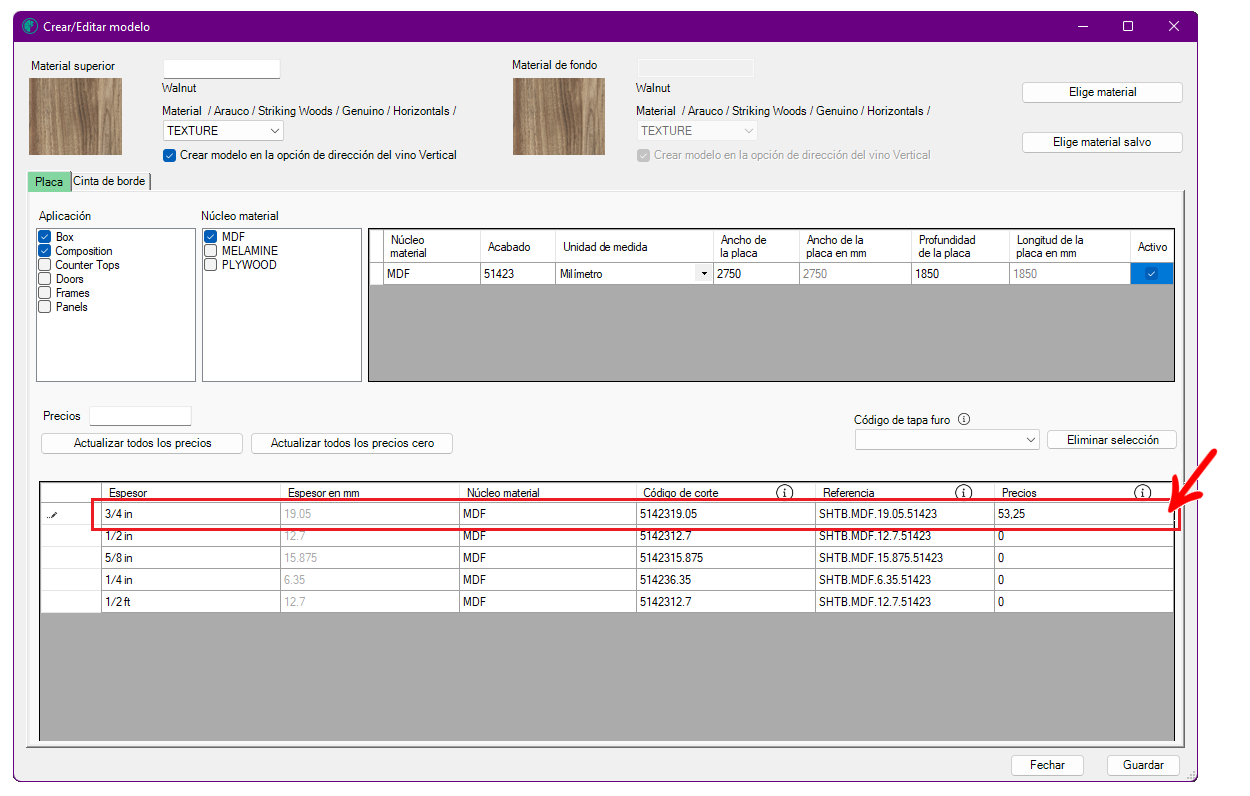Click info icon next to Código de tapa furo
Image resolution: width=1250 pixels, height=796 pixels.
click(964, 420)
